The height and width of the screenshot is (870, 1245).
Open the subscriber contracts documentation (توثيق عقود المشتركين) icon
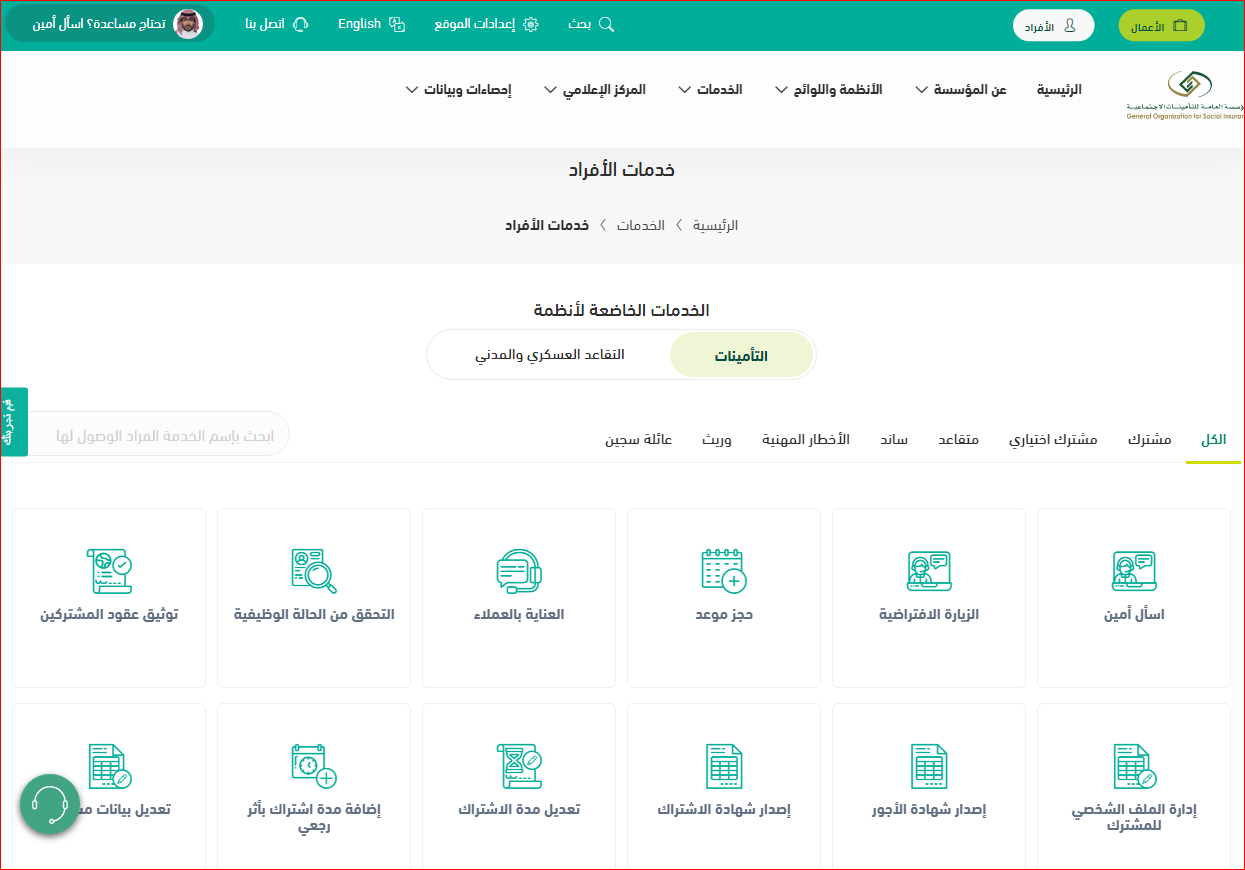109,571
